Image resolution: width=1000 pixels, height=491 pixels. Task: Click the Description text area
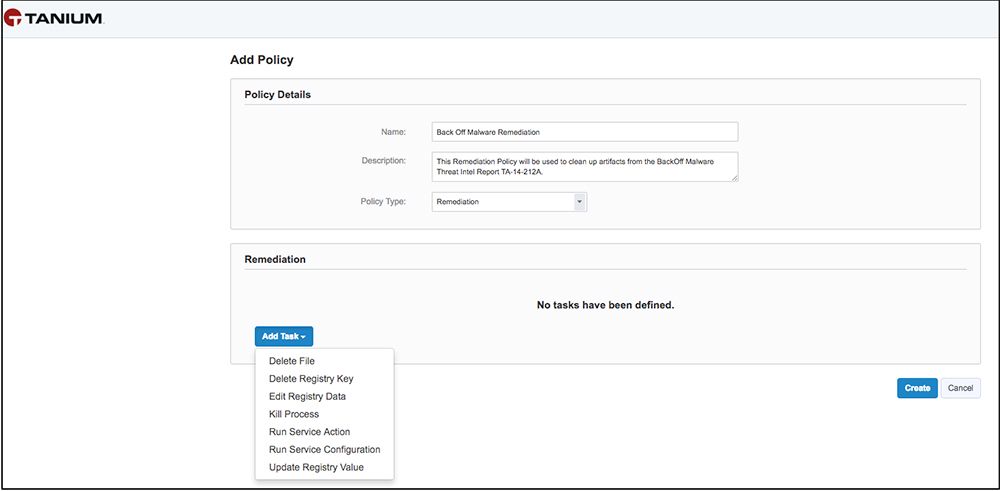(585, 166)
